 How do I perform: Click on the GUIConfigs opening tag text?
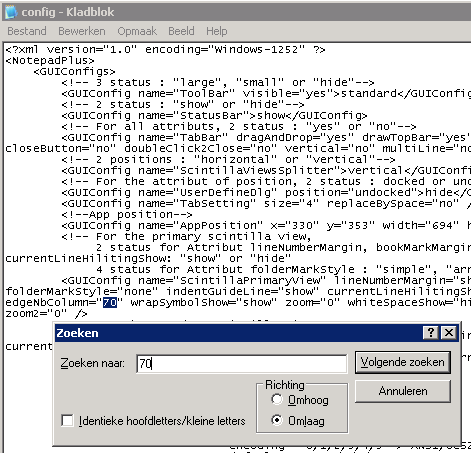tap(75, 72)
